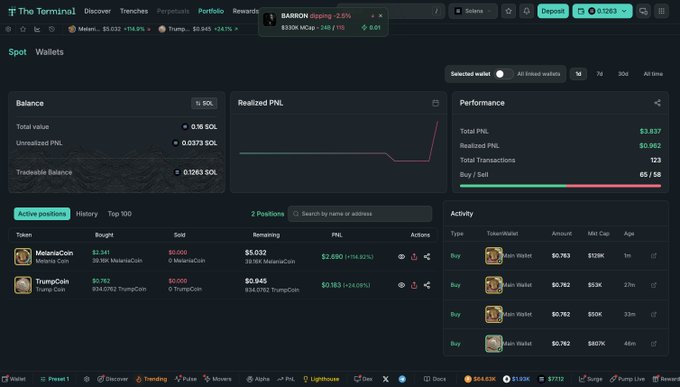Click the bottom bar settings gear
Image resolution: width=680 pixels, height=387 pixels.
(x=86, y=379)
